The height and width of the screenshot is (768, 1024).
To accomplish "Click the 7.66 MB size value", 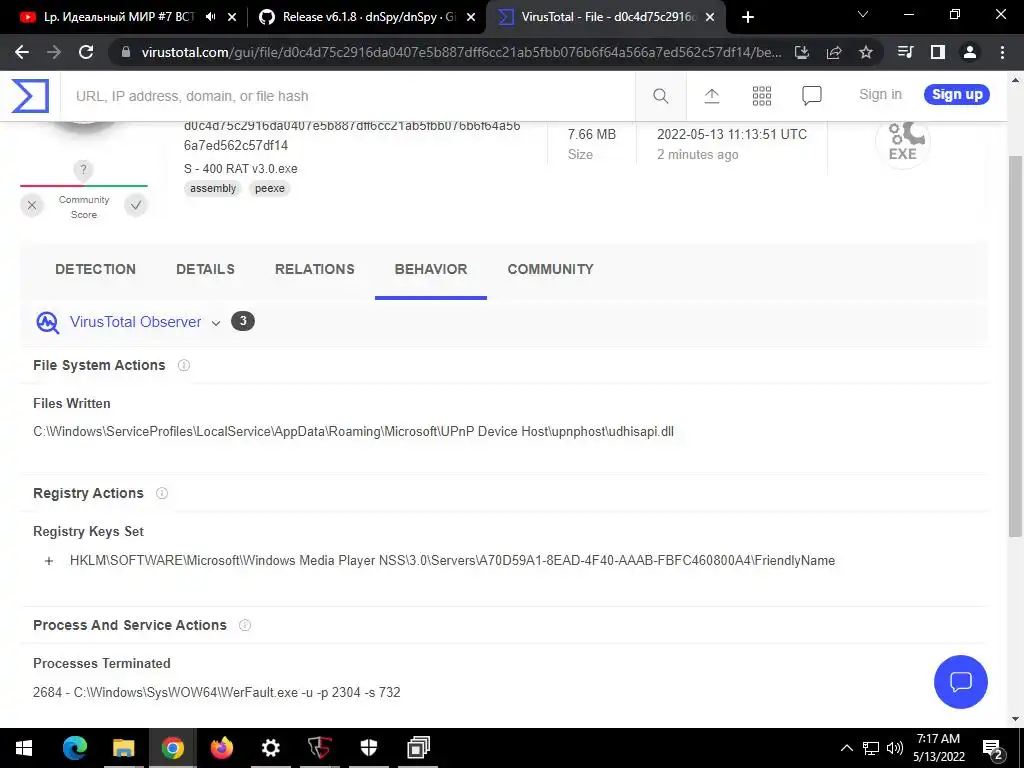I will point(592,135).
